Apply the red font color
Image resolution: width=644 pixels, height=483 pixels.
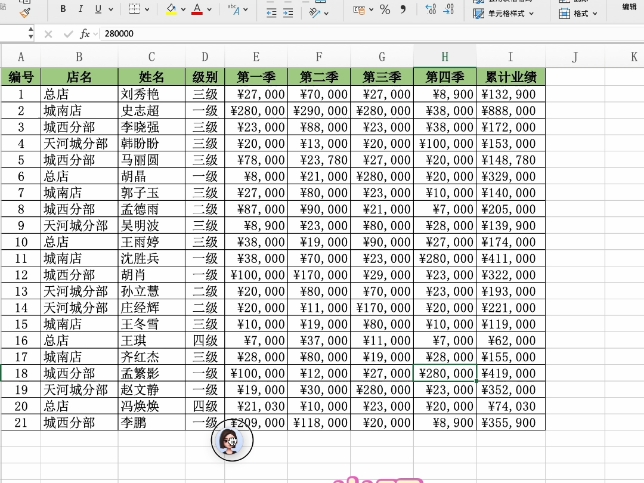197,9
